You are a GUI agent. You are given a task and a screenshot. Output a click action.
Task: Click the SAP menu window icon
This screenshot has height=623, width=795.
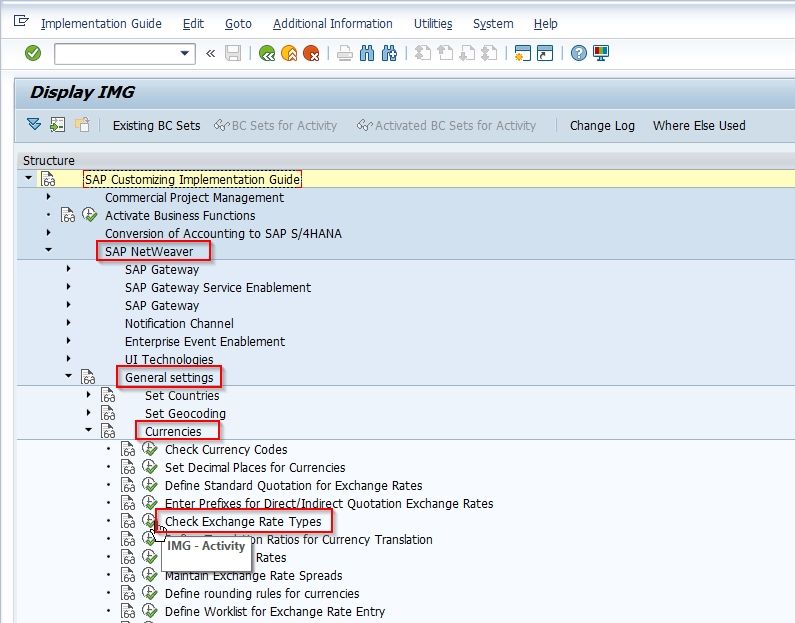[x=21, y=21]
